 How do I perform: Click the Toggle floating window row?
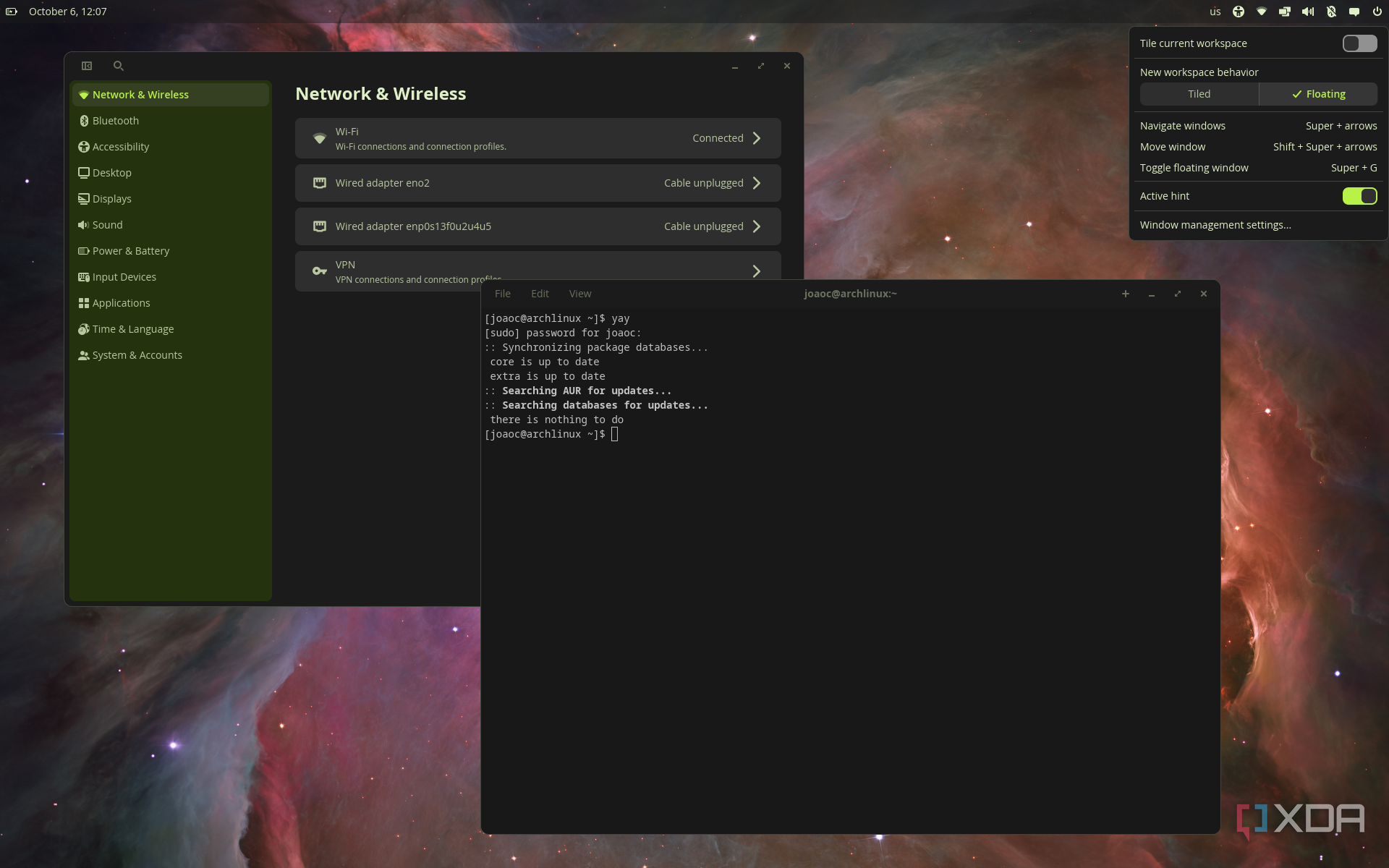[x=1259, y=168]
